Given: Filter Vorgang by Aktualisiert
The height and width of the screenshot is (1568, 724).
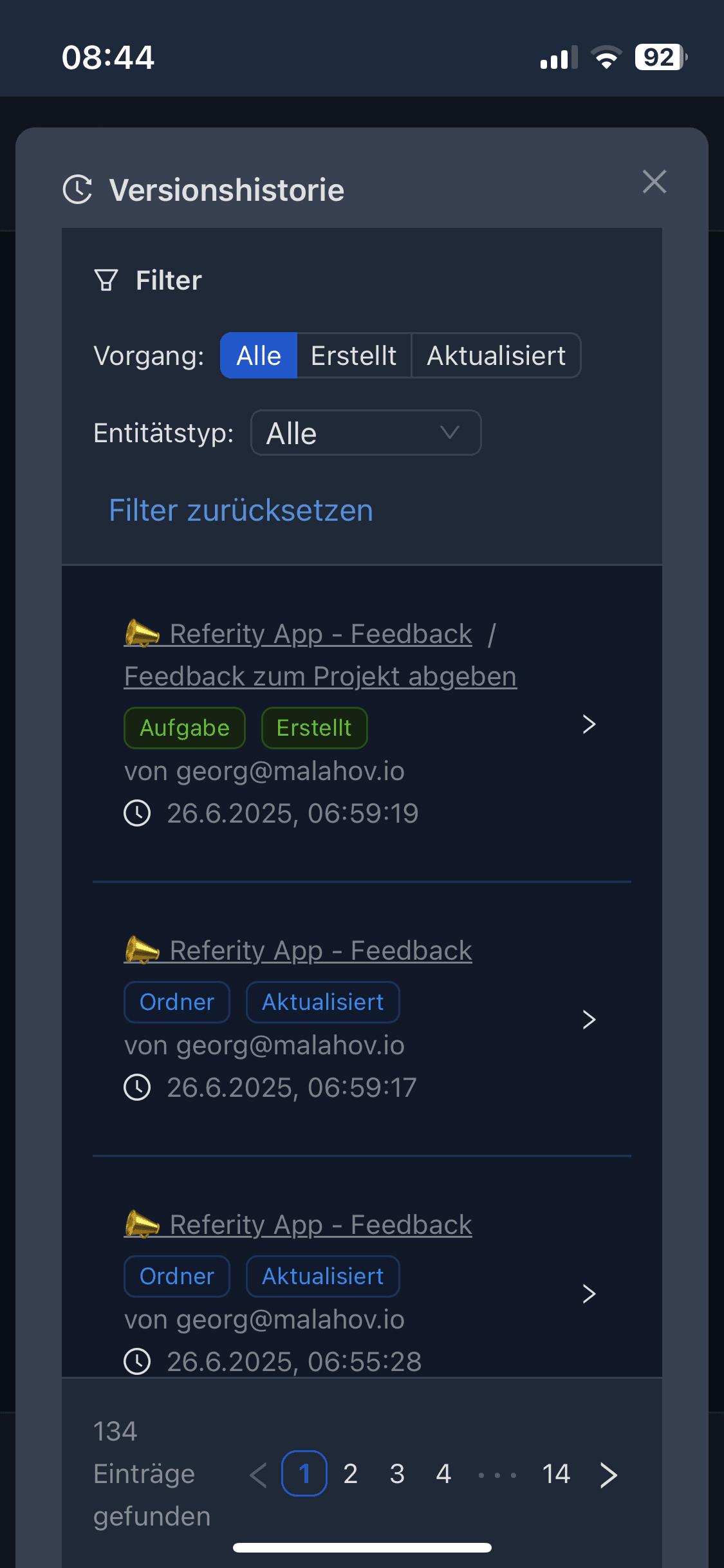Looking at the screenshot, I should [496, 356].
